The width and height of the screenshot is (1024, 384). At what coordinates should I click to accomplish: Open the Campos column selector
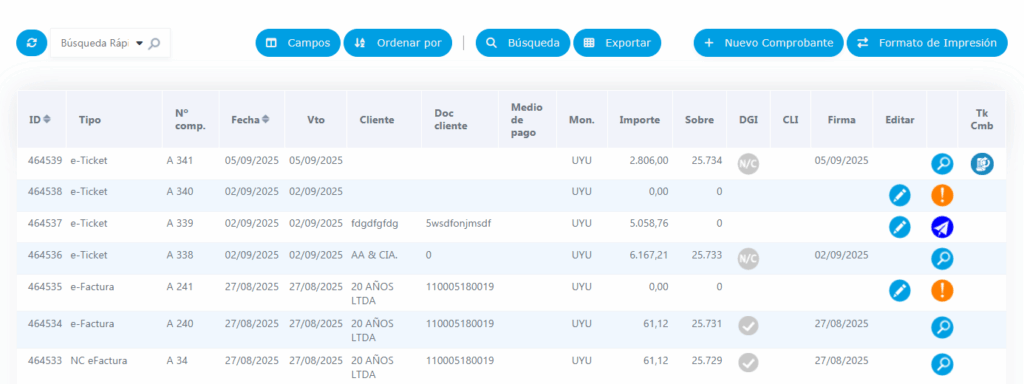coord(298,43)
